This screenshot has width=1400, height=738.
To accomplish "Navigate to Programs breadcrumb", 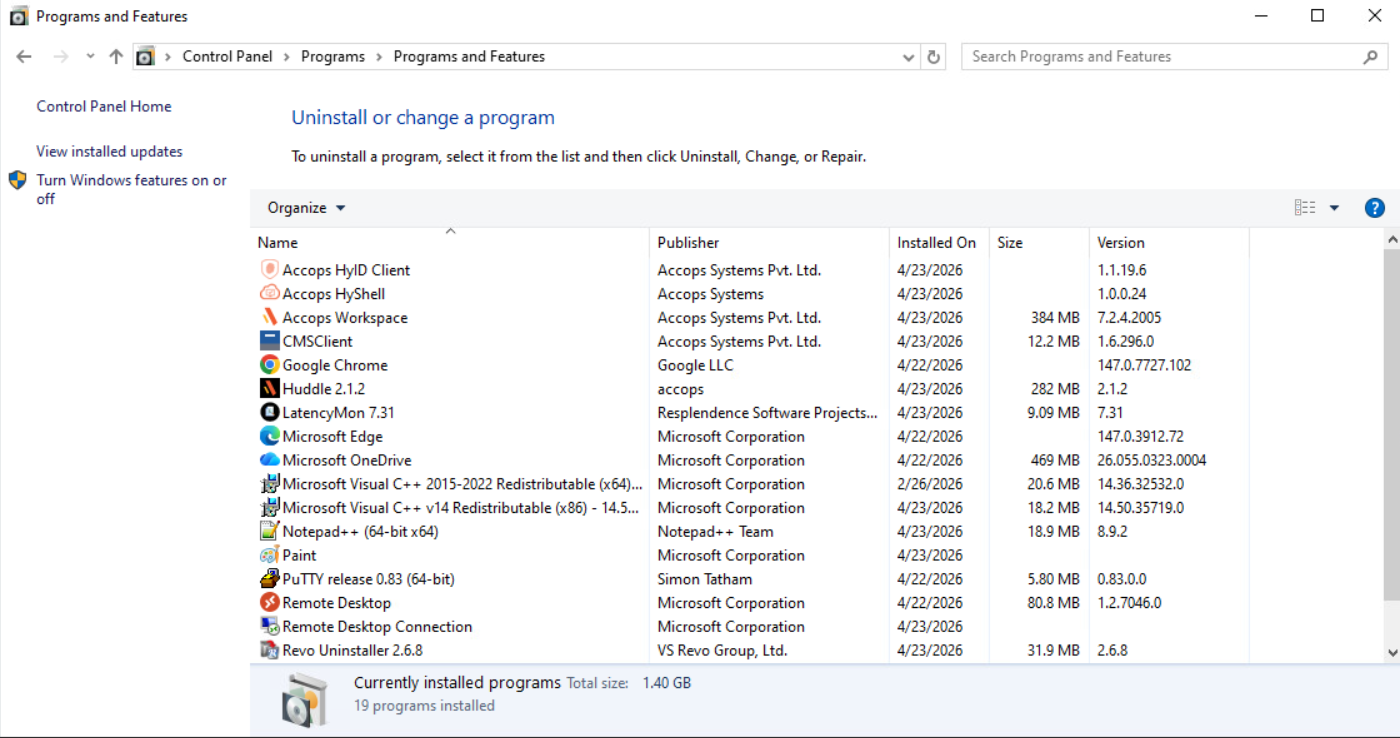I will pos(333,57).
